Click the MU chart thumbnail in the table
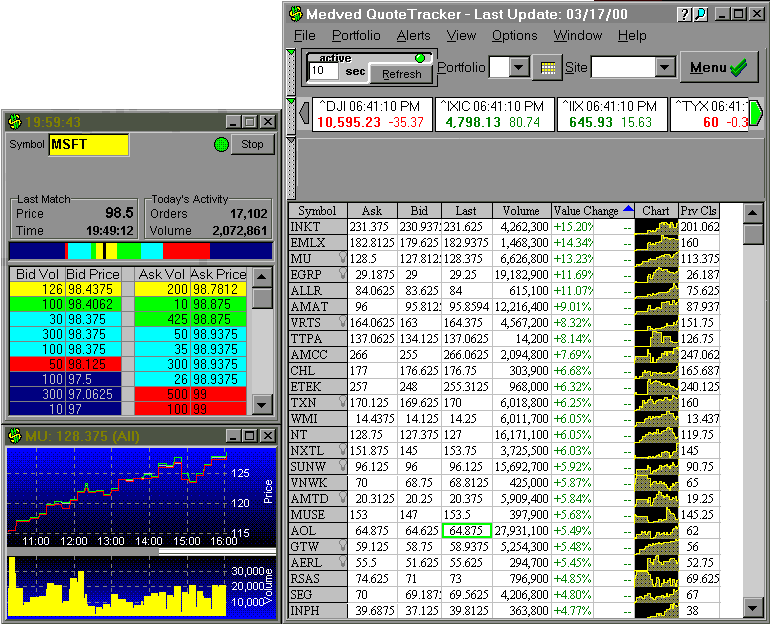Screen dimensions: 770x624 coord(656,257)
